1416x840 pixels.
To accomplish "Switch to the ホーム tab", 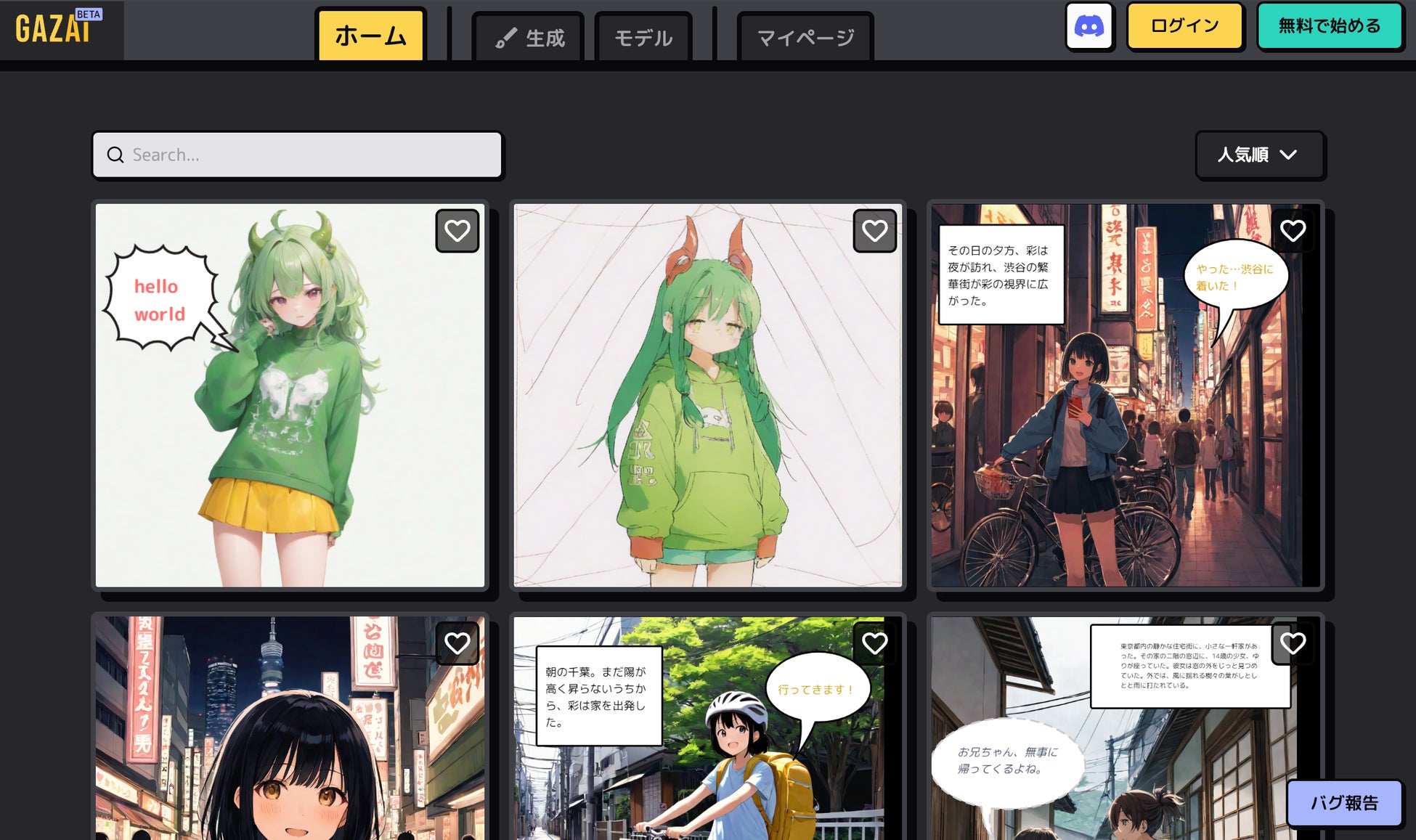I will coord(370,36).
